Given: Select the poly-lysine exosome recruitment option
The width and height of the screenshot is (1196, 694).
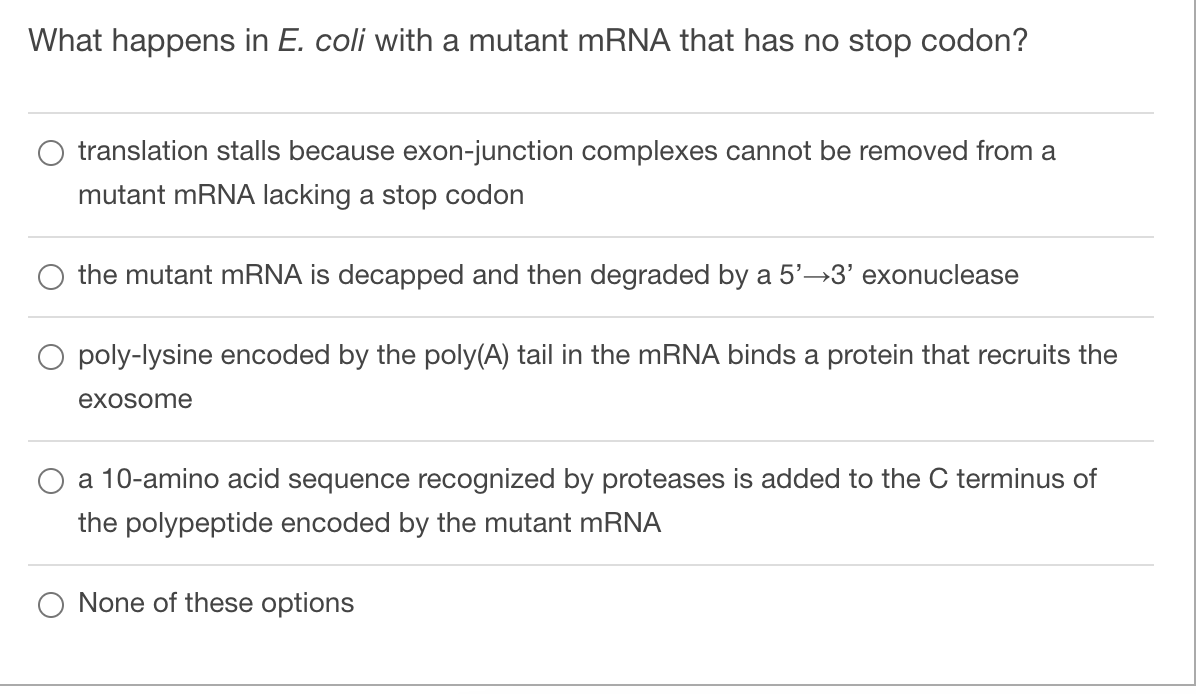Looking at the screenshot, I should [500, 376].
